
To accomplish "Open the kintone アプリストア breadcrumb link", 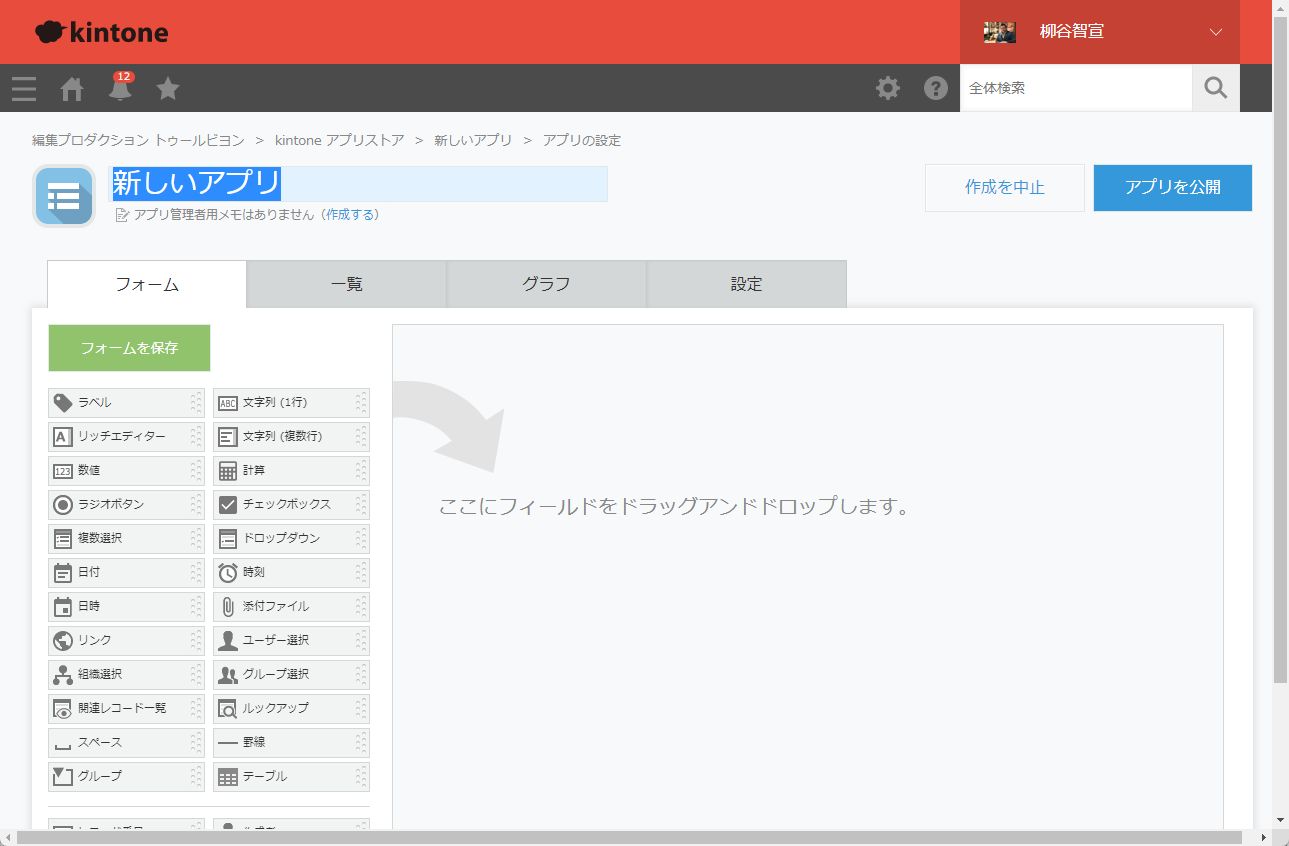I will pyautogui.click(x=339, y=141).
